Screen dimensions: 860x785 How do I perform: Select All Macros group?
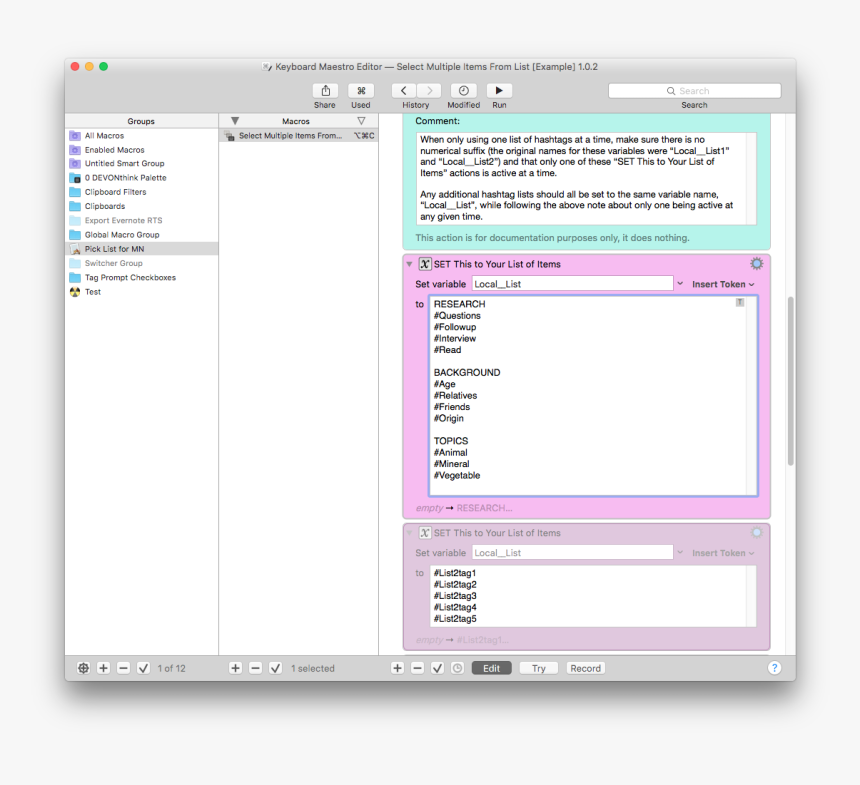point(142,135)
